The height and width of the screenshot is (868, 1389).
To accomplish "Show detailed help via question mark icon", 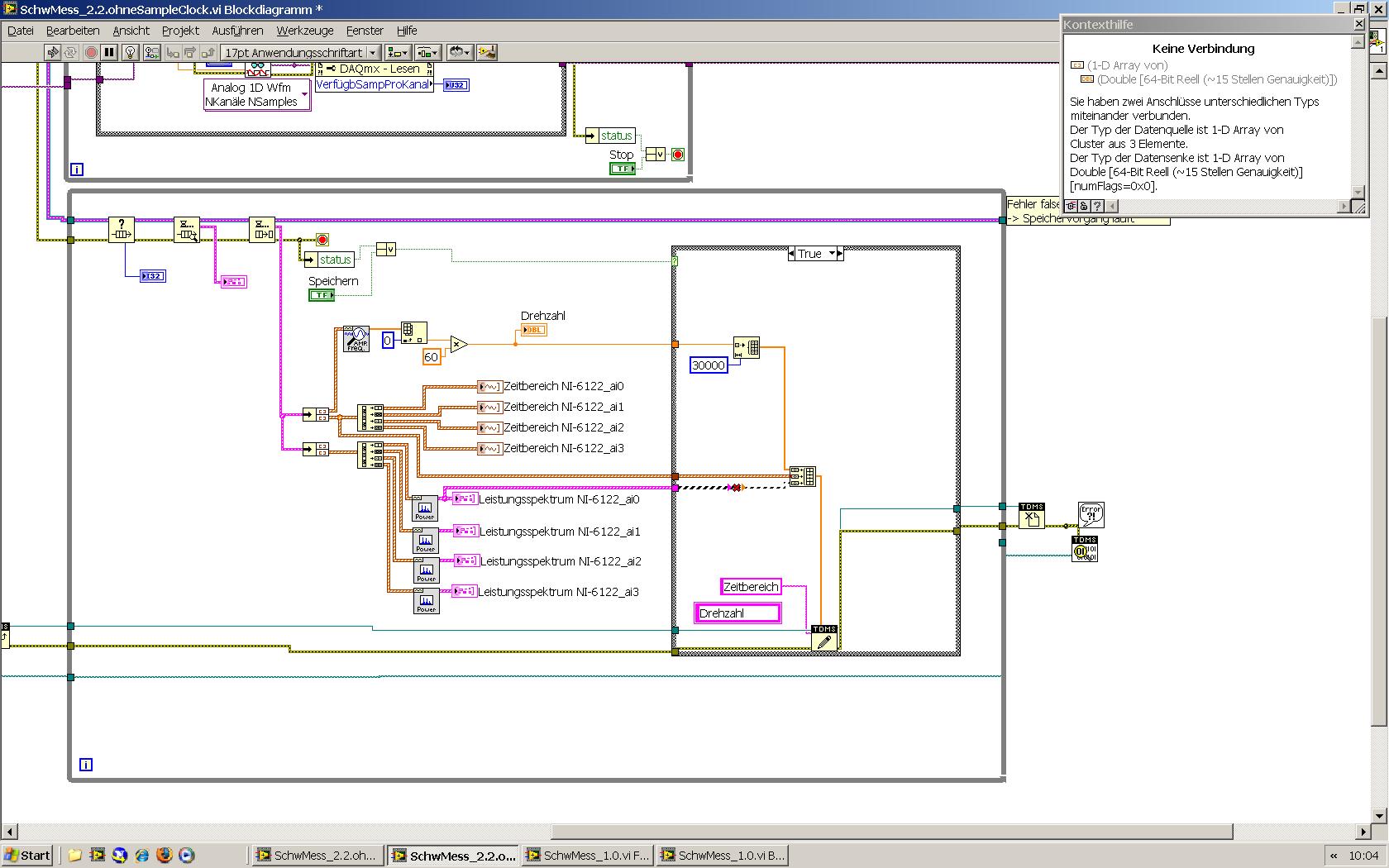I will (x=1096, y=206).
